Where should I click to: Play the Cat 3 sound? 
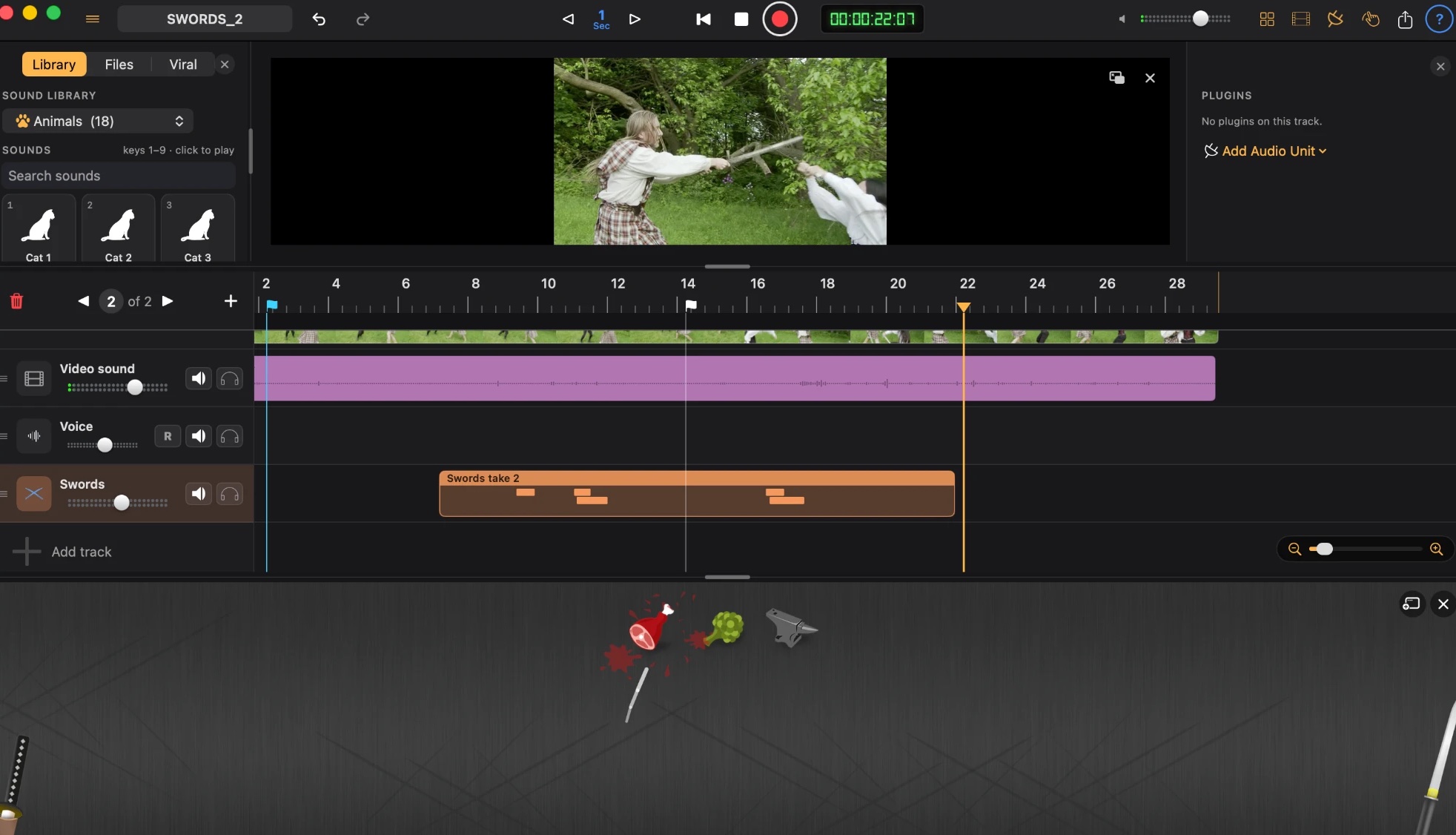198,228
